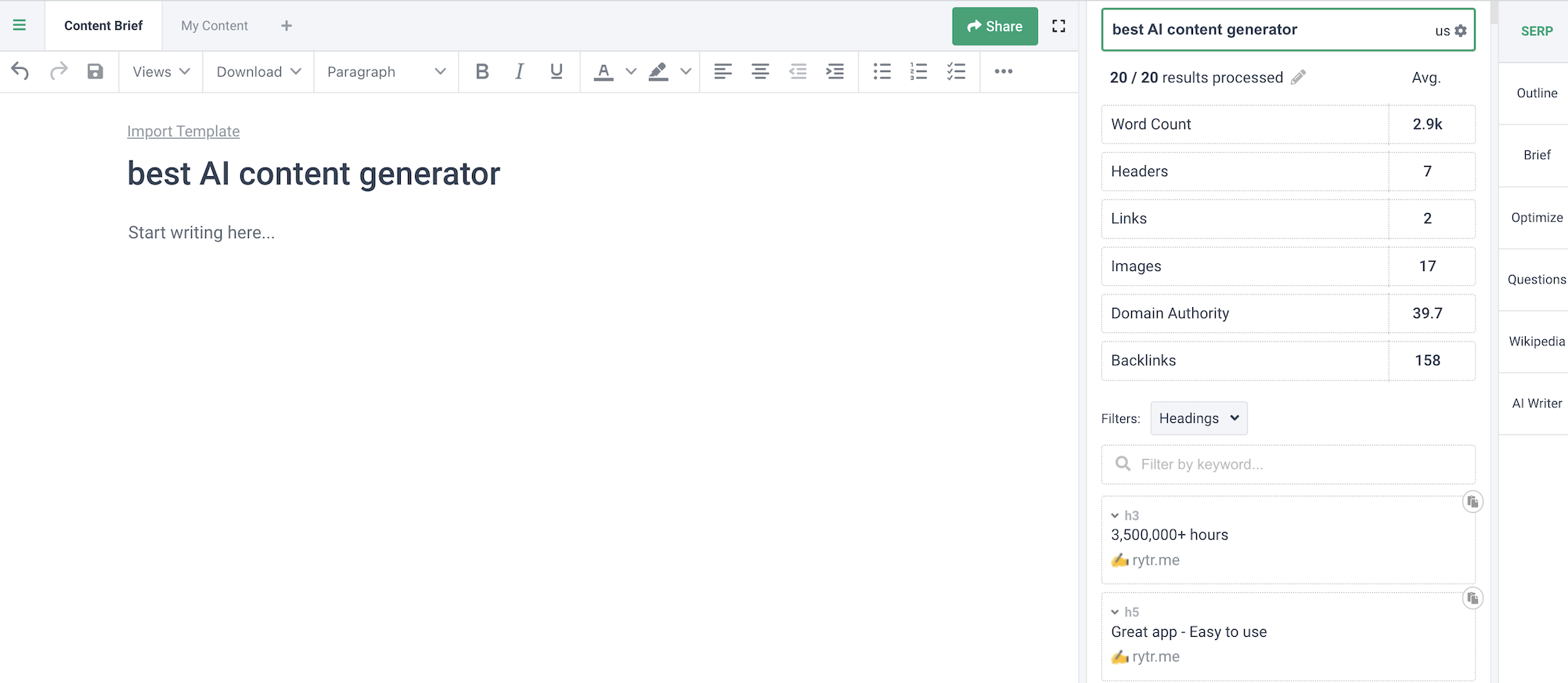
Task: Open the AI Writer side tab
Action: pos(1536,403)
